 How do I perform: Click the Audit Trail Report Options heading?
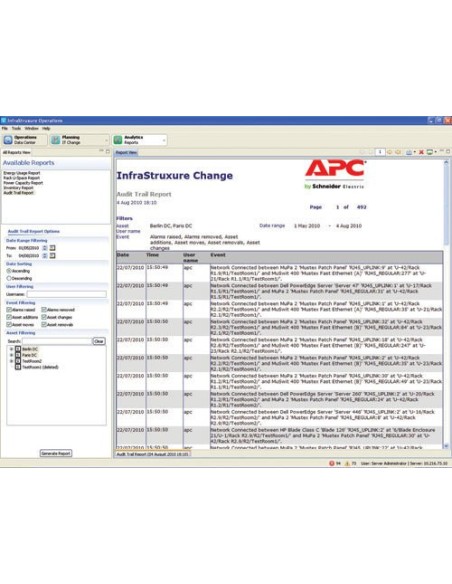34,231
